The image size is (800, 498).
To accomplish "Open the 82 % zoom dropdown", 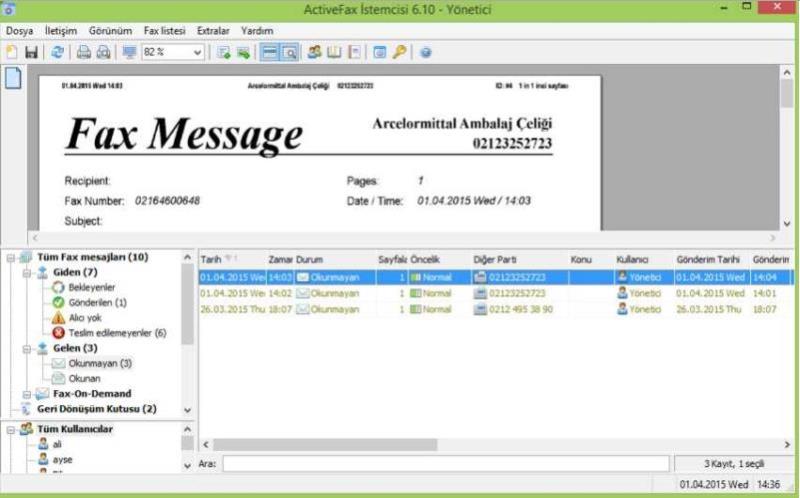I will coord(197,52).
